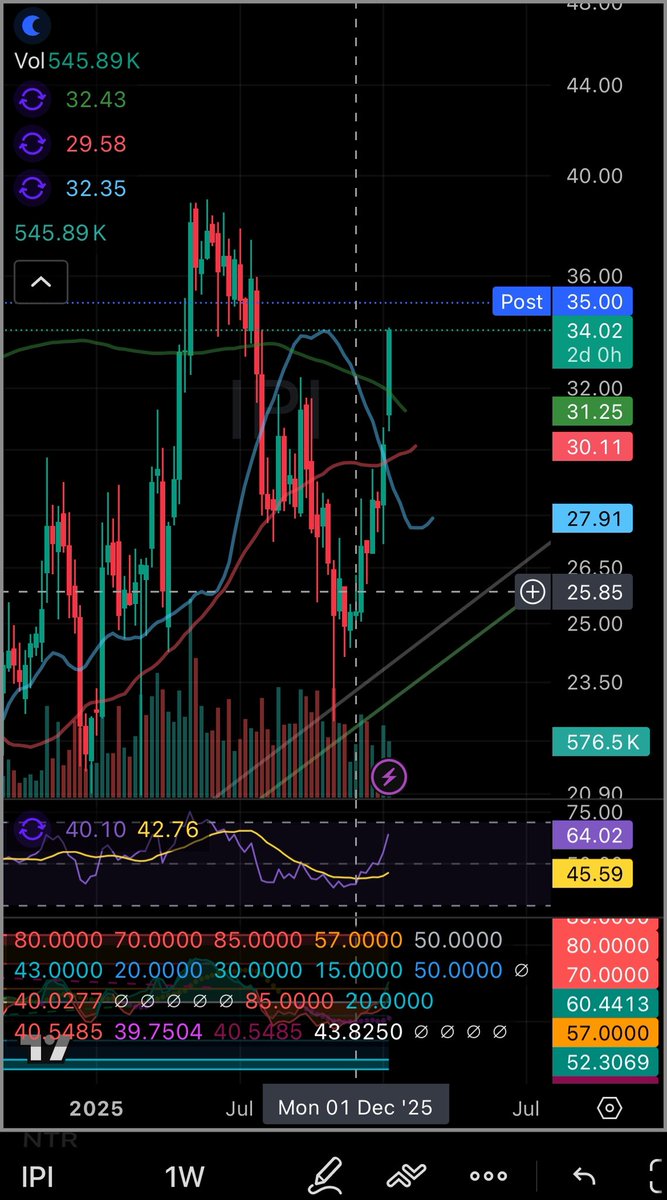
Task: Tap the crosshair plus button at 25.85
Action: [x=533, y=593]
